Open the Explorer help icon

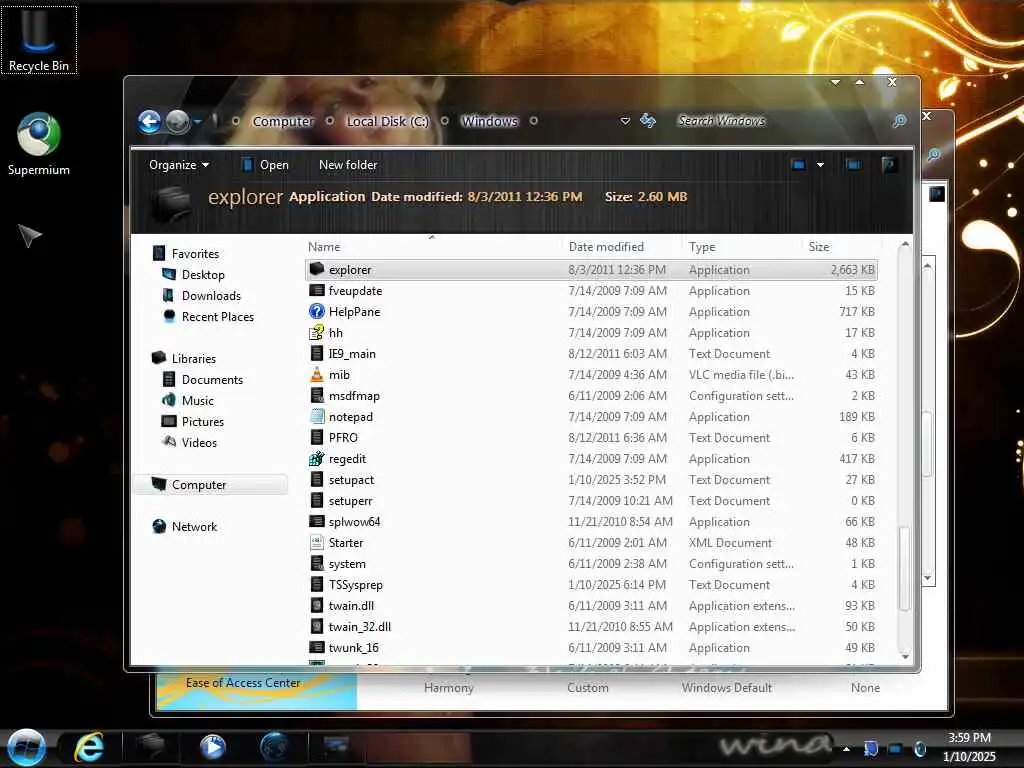(x=888, y=165)
